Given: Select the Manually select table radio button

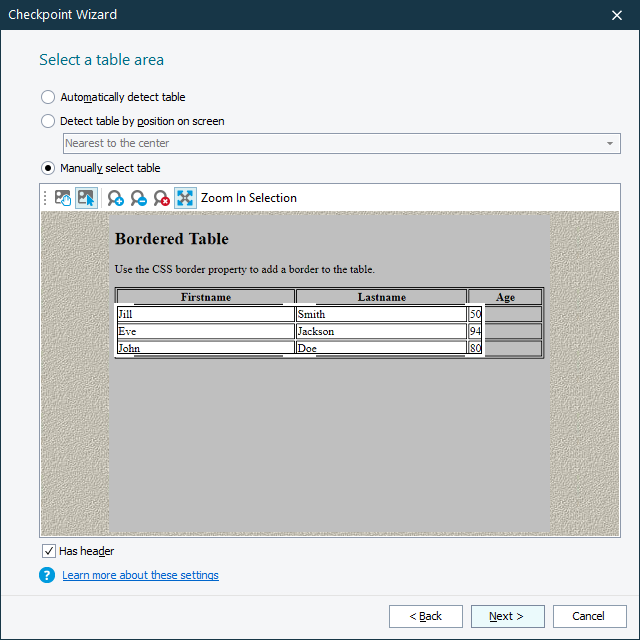Looking at the screenshot, I should [x=48, y=168].
